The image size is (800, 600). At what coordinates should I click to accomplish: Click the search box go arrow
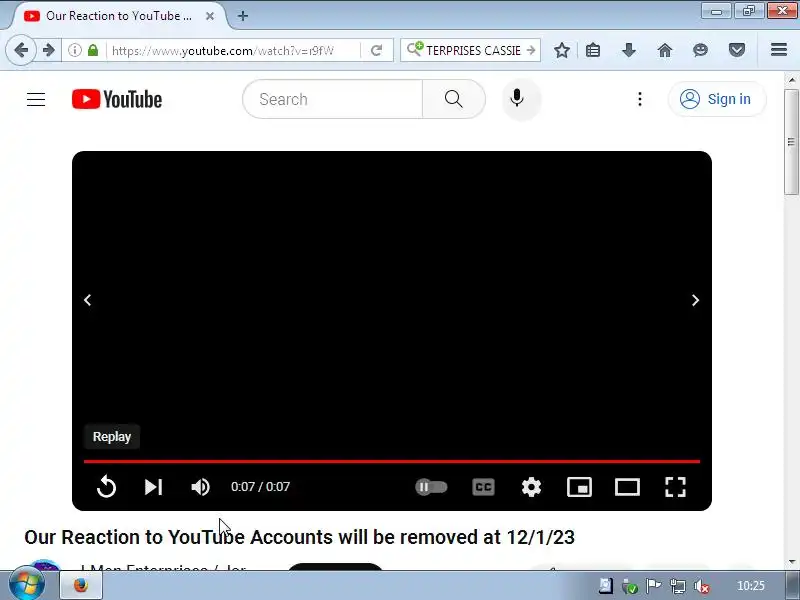pos(531,50)
